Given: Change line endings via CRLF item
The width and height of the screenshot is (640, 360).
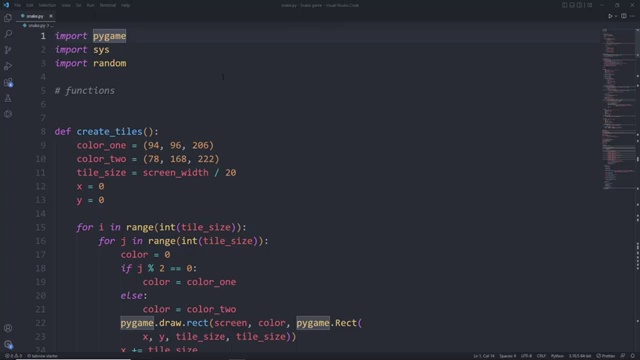Looking at the screenshot, I should (x=541, y=356).
